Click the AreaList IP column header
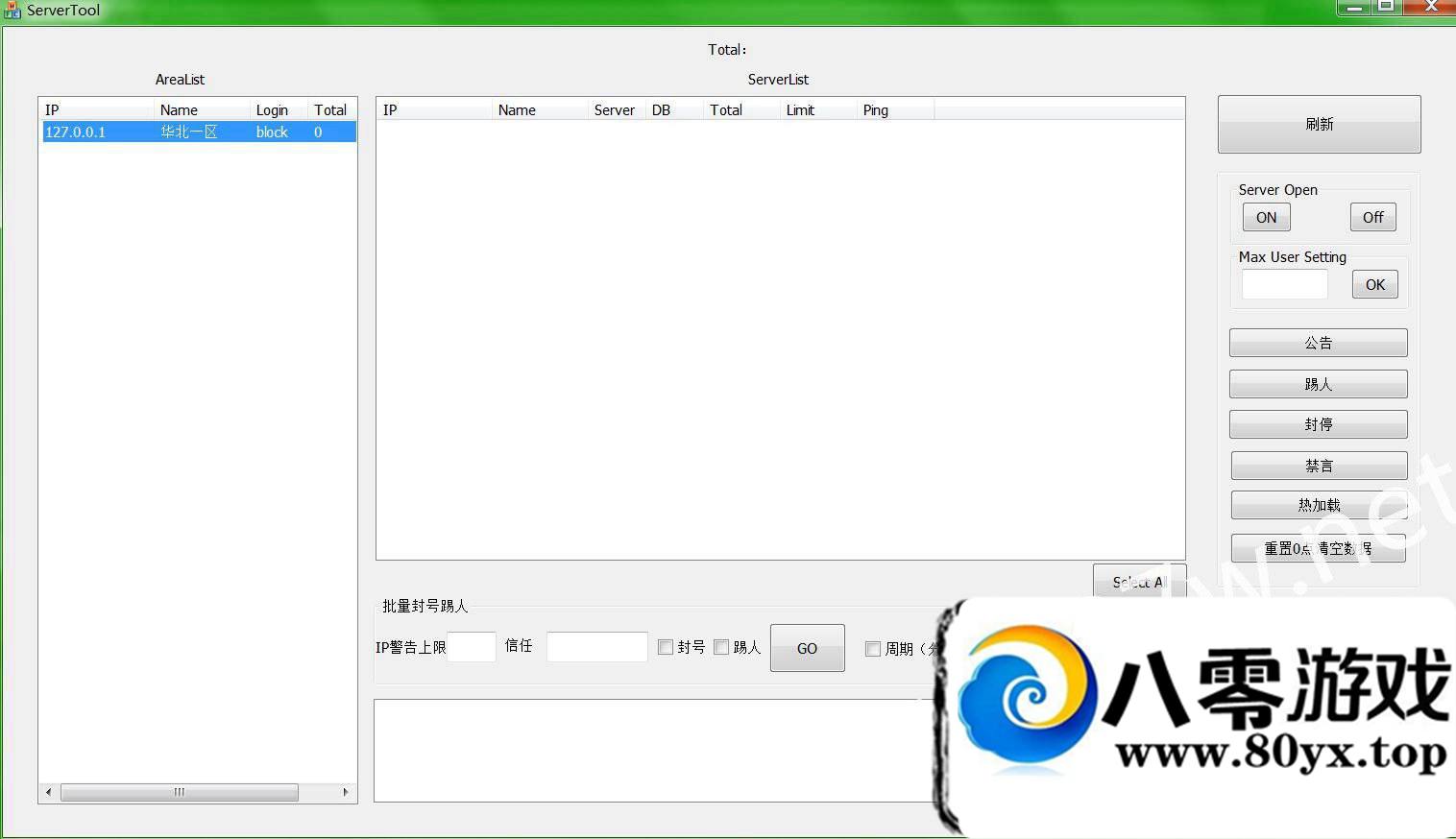The height and width of the screenshot is (839, 1456). click(x=96, y=109)
